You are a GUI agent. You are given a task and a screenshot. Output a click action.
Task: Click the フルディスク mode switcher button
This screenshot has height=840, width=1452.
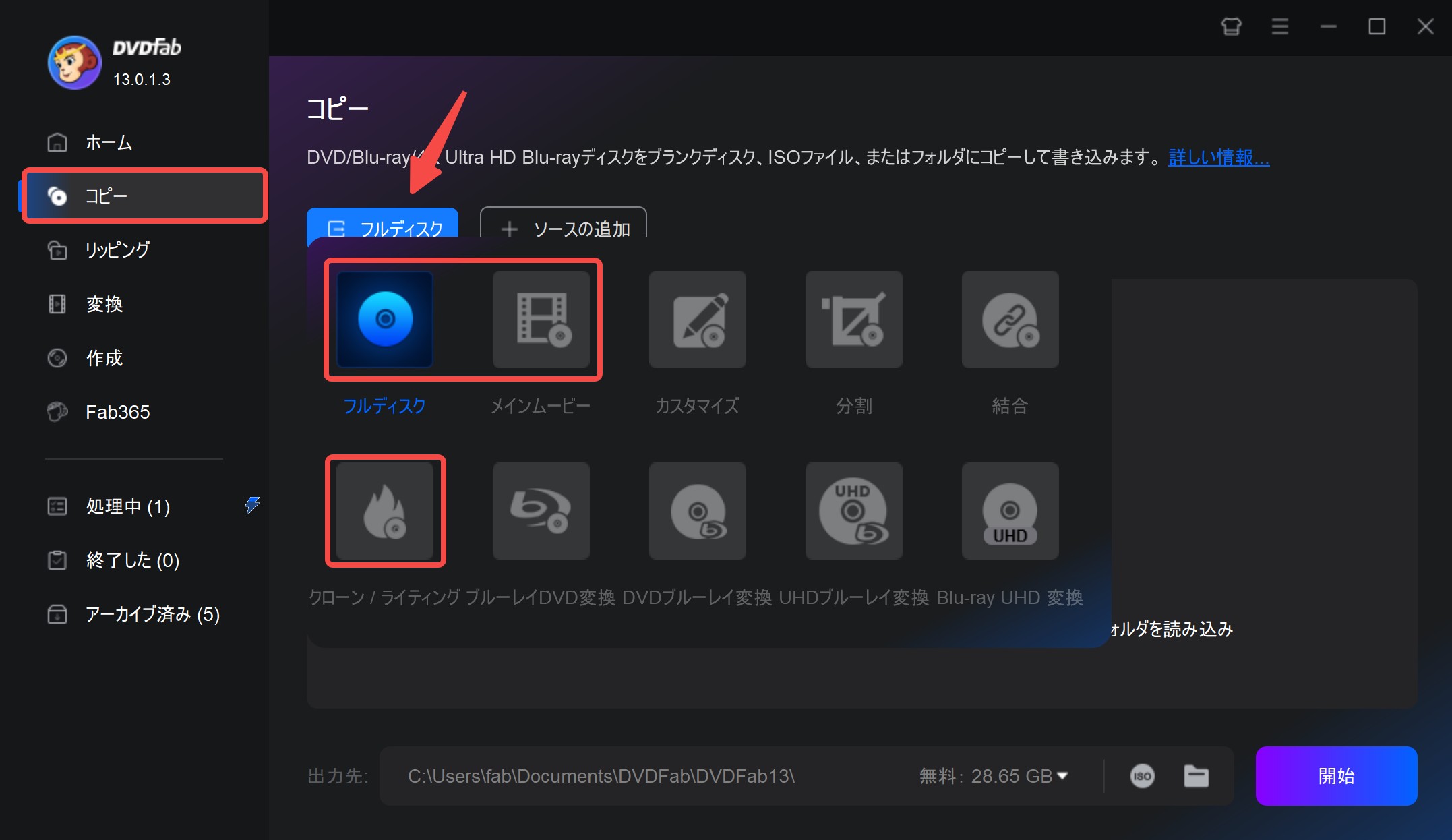[x=383, y=225]
